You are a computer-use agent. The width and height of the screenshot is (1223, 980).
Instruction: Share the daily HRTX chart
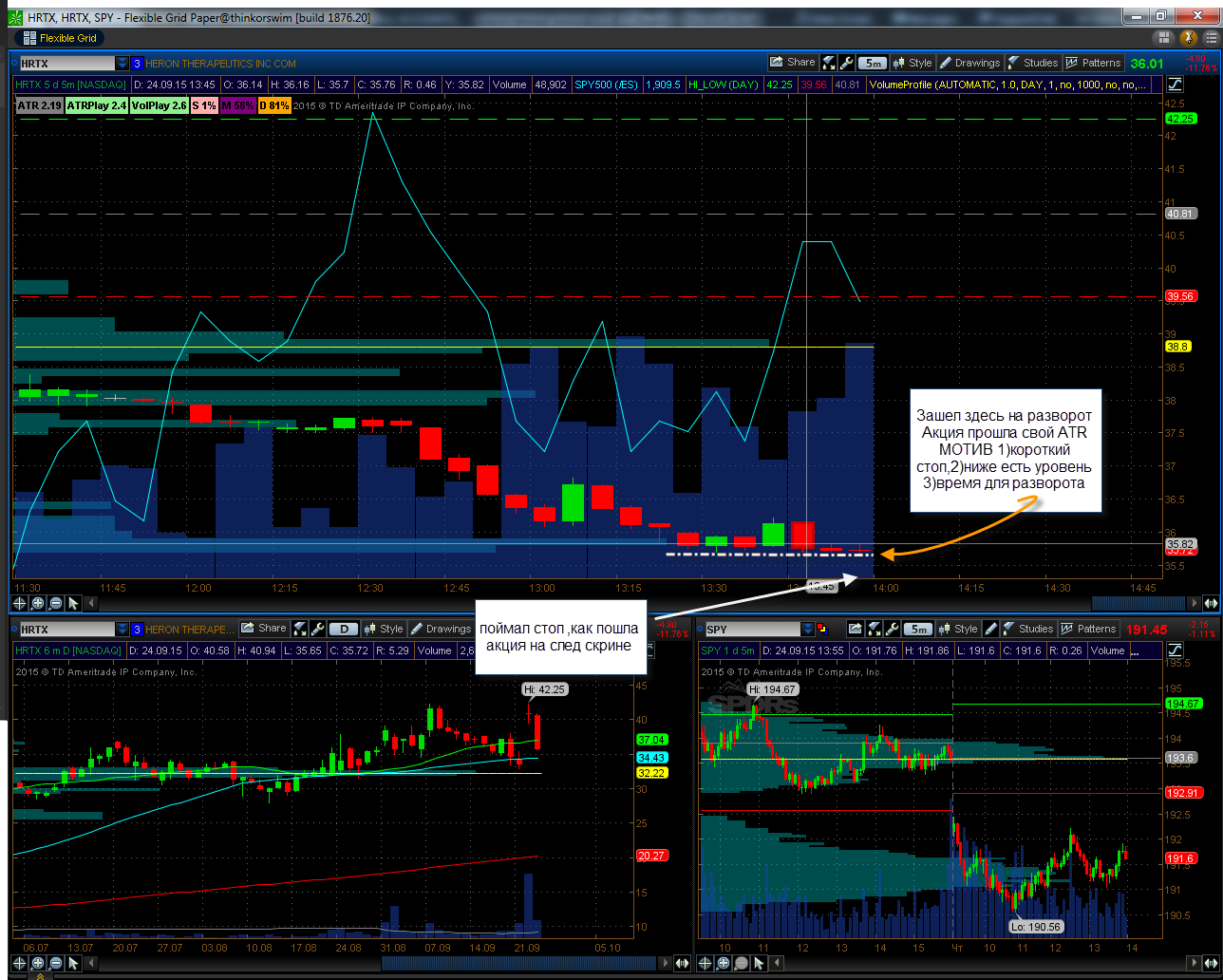(x=264, y=628)
